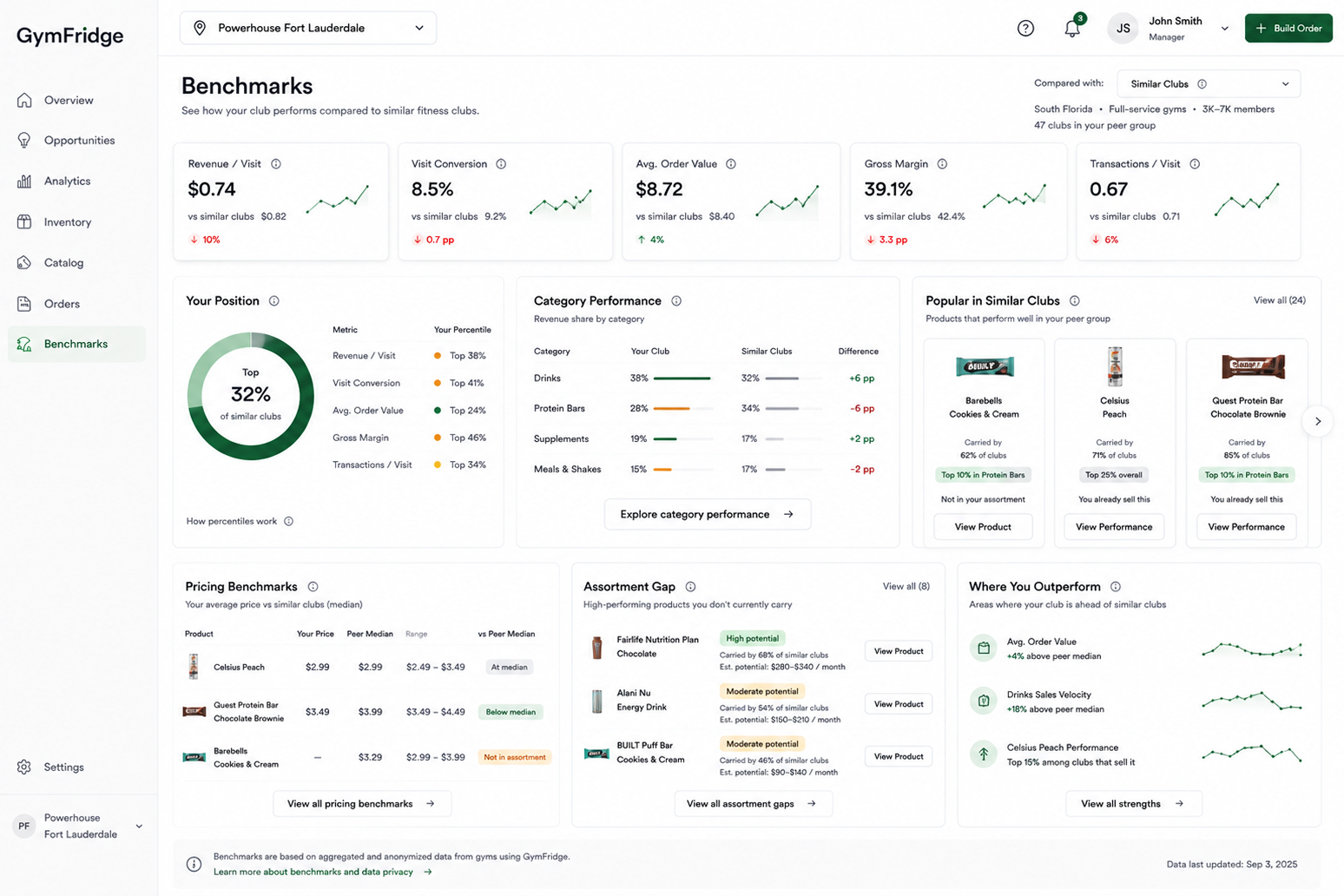View Performance for Quest Protein Bar card
Screen dimensions: 1344x896
[1246, 527]
